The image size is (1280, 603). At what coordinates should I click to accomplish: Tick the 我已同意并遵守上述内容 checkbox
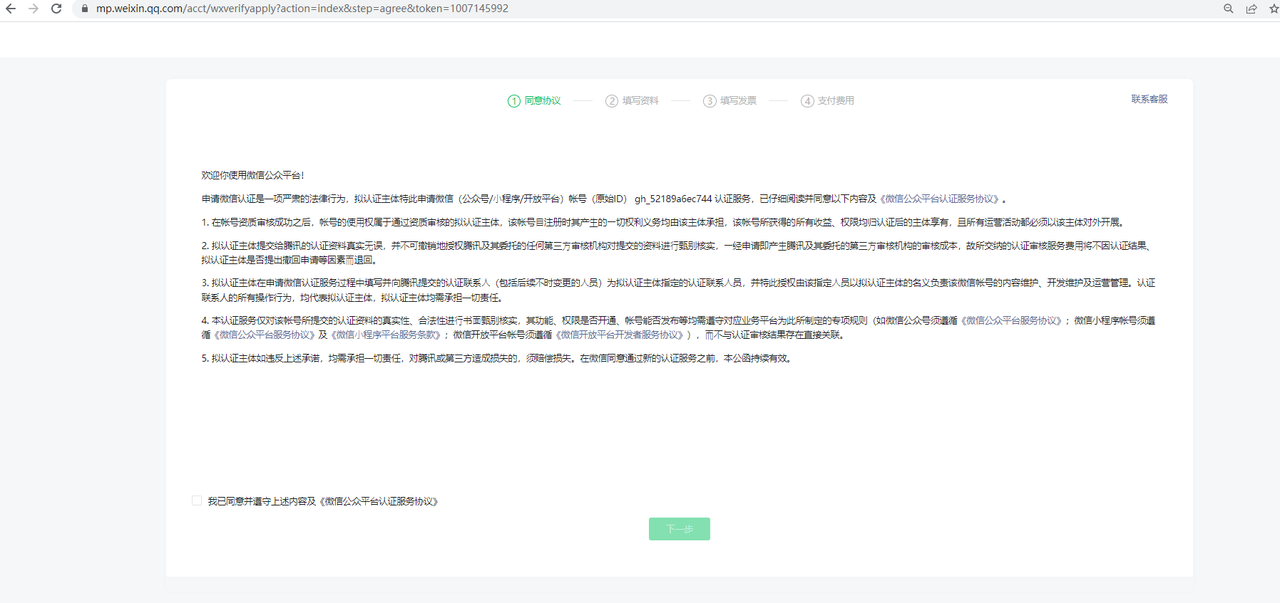[x=197, y=500]
